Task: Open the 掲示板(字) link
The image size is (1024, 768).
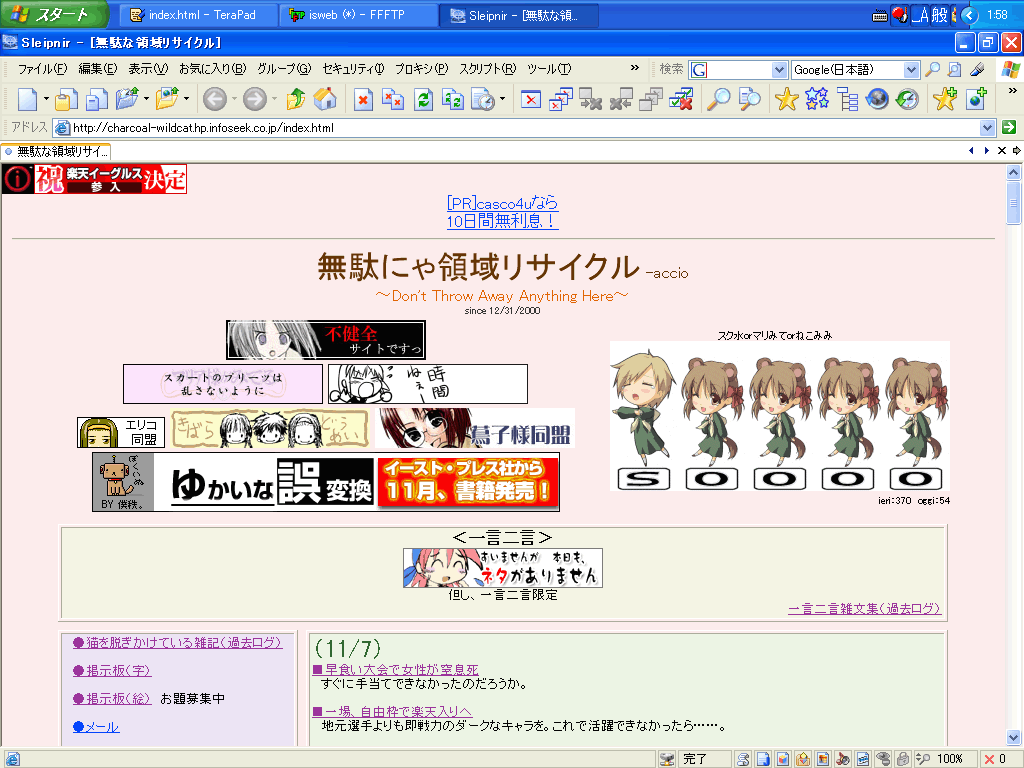Action: [x=112, y=670]
